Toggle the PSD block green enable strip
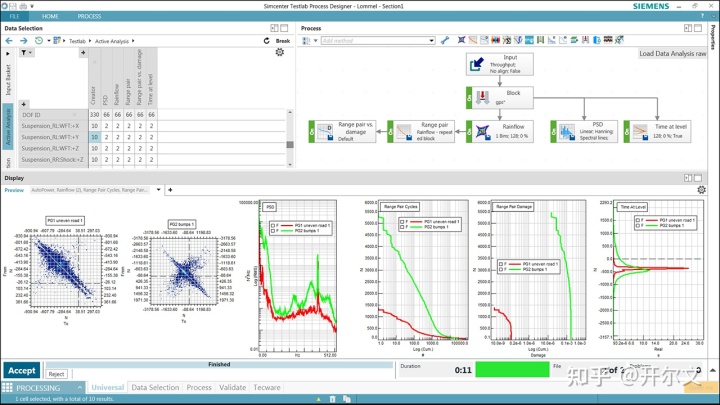 coord(553,131)
